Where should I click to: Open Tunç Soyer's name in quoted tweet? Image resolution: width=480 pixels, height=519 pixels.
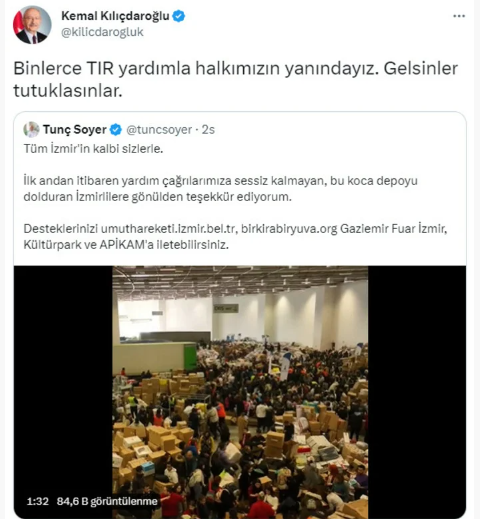pos(75,129)
